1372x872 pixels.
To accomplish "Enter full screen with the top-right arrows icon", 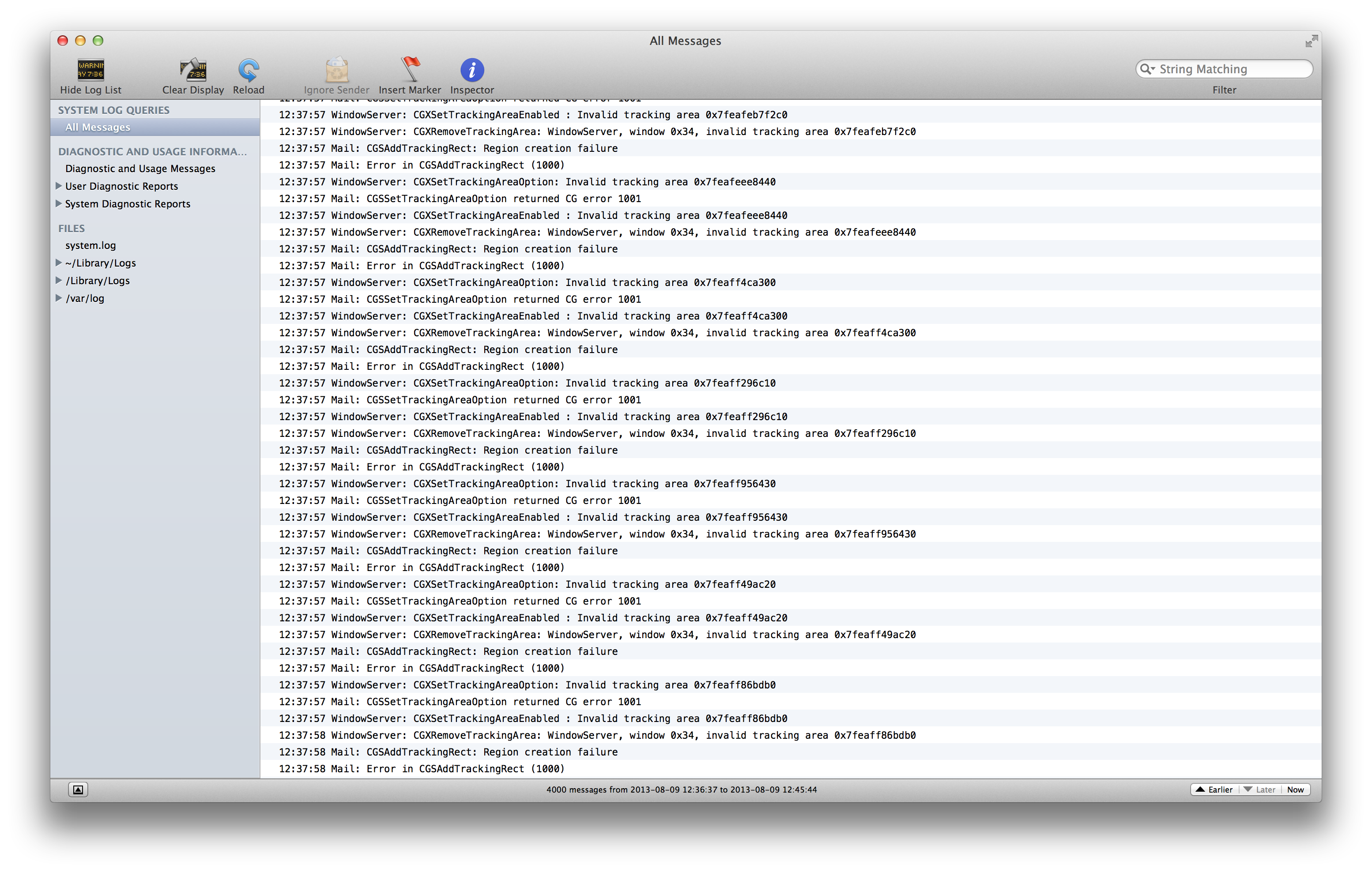I will point(1311,41).
